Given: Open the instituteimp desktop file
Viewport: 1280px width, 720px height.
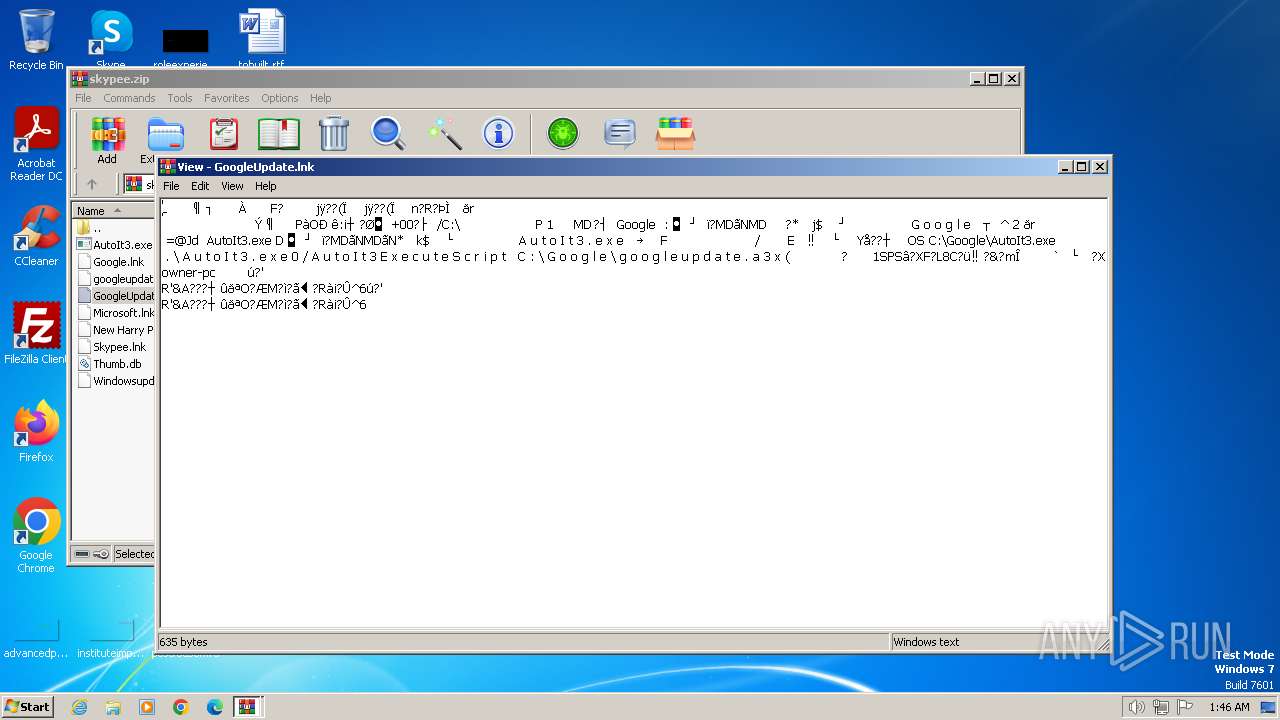Looking at the screenshot, I should (110, 638).
